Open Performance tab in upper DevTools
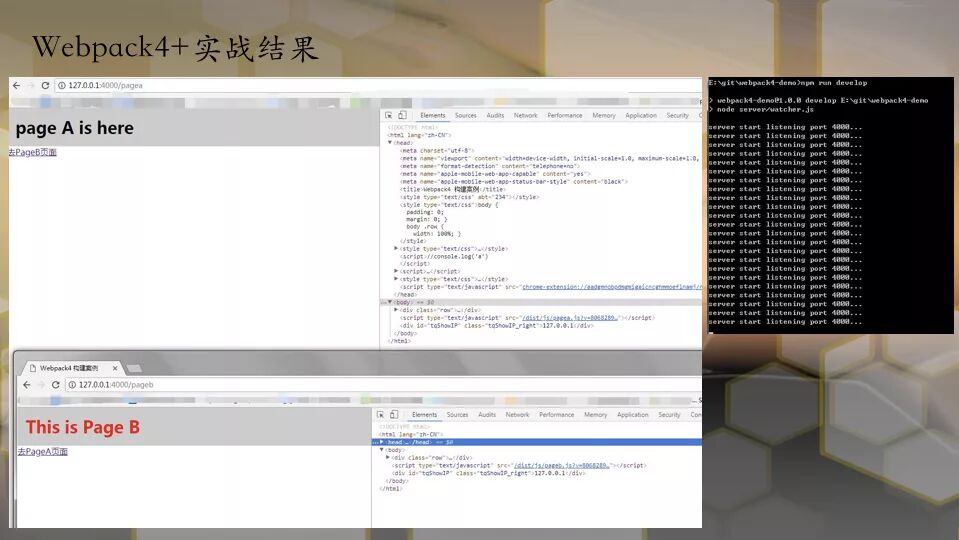The image size is (959, 540). click(x=565, y=115)
